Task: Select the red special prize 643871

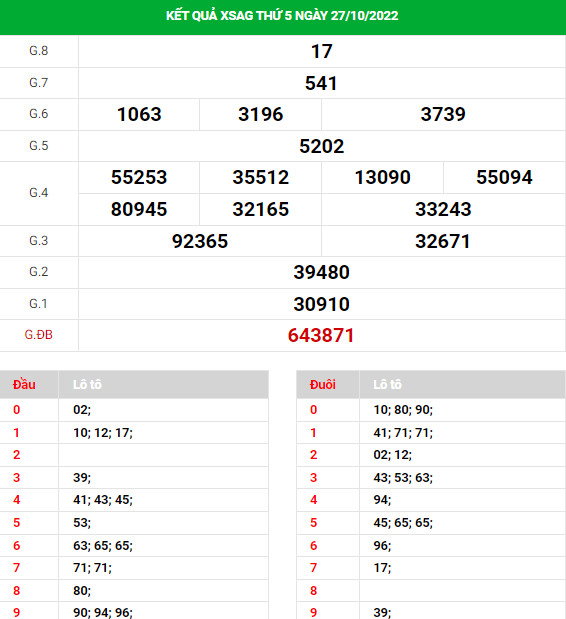Action: click(x=321, y=336)
